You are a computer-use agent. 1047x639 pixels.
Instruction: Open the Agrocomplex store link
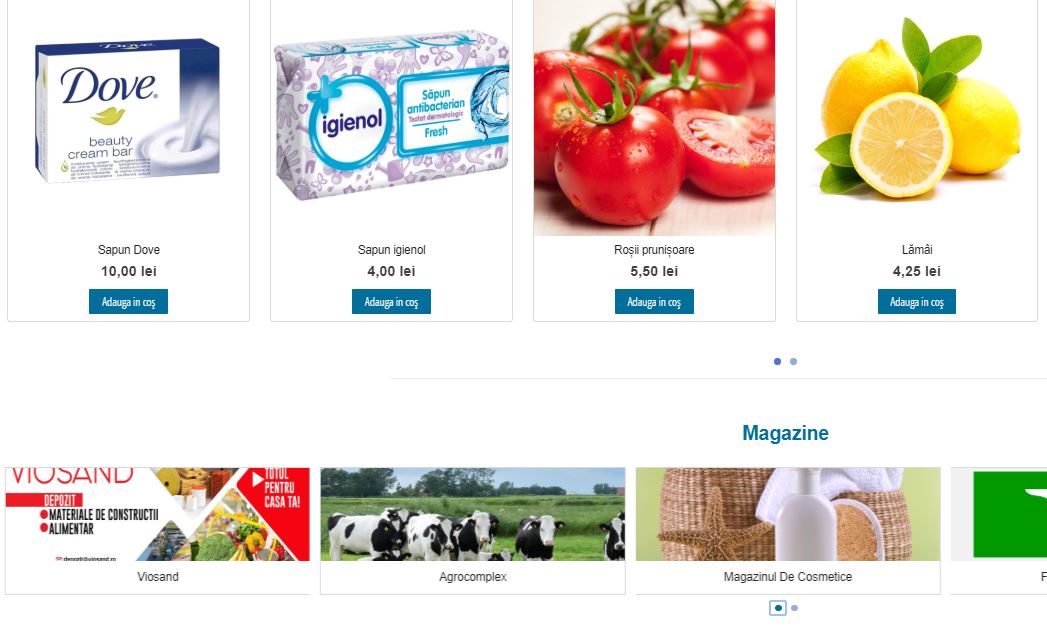tap(473, 576)
